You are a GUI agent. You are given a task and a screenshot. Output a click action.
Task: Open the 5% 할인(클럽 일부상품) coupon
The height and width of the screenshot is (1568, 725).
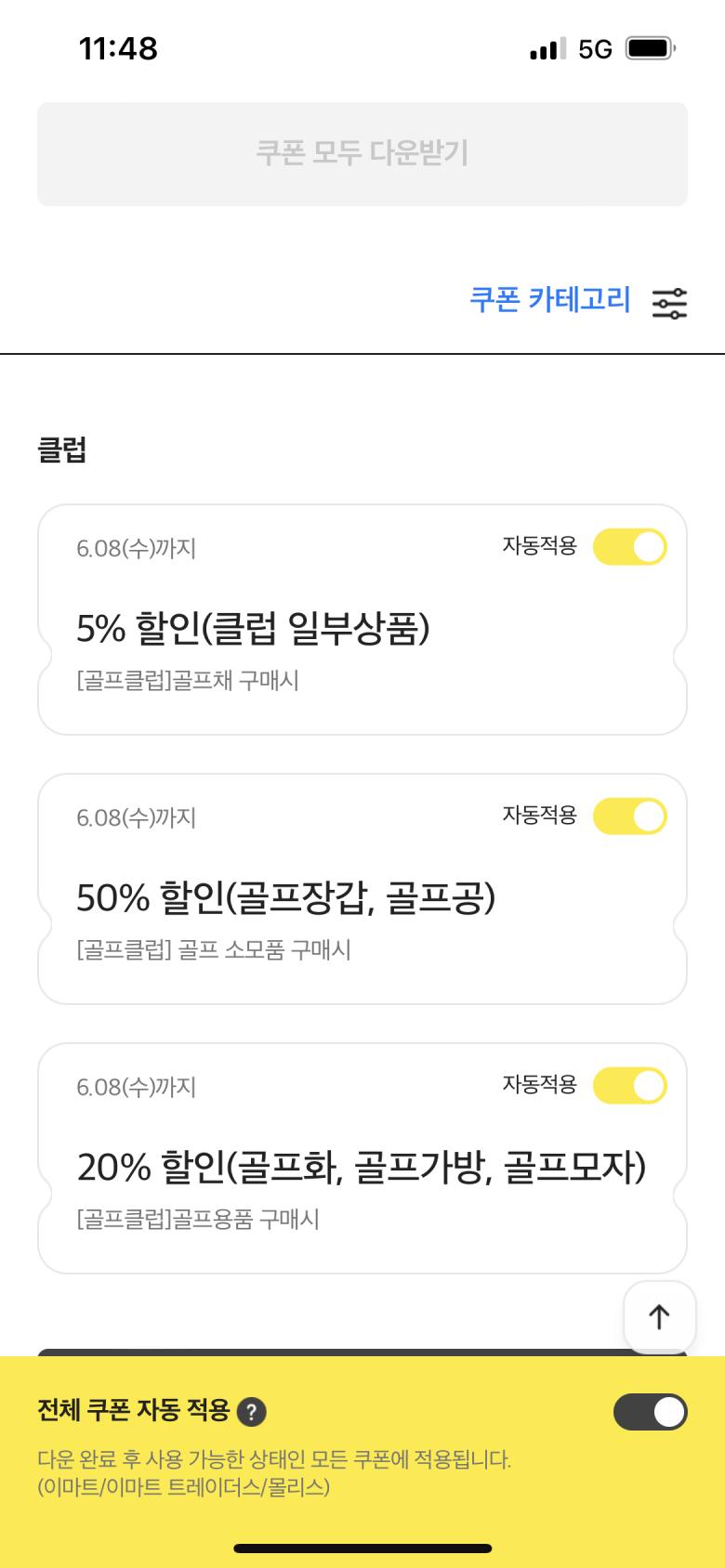(x=253, y=629)
